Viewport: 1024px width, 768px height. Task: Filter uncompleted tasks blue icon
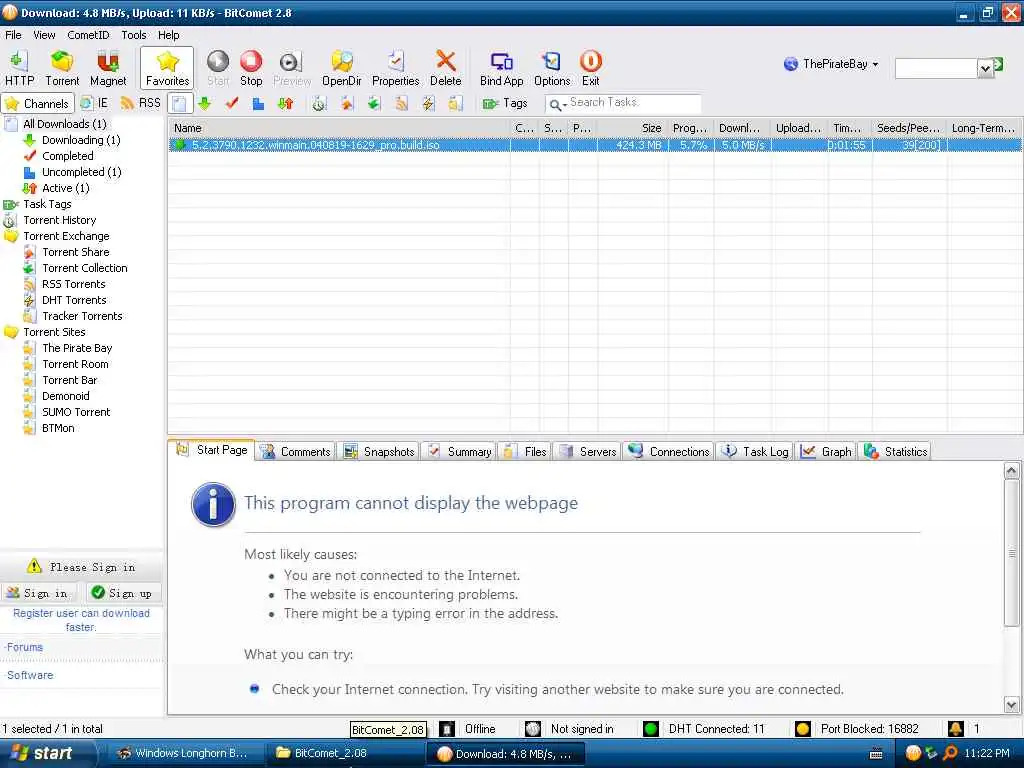click(259, 103)
